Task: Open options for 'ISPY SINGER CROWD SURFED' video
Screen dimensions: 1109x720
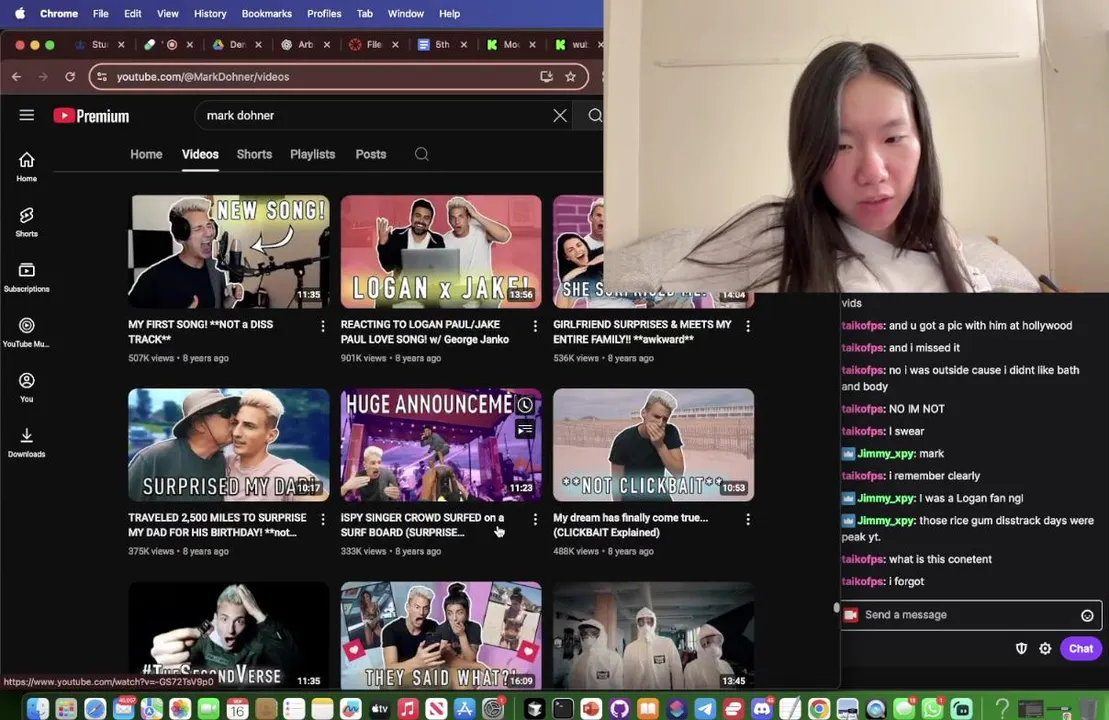Action: 535,519
